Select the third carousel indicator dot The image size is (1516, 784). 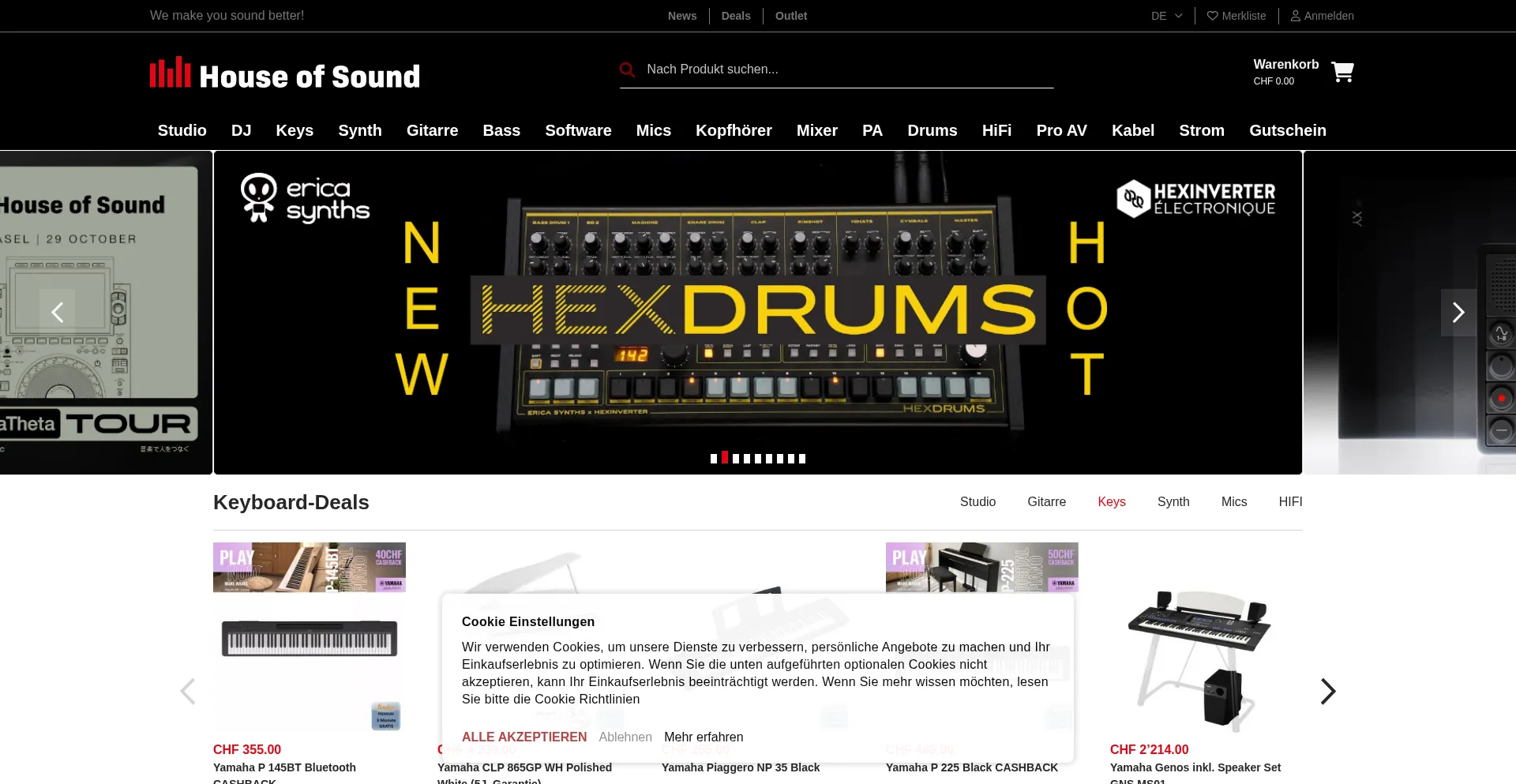coord(736,458)
